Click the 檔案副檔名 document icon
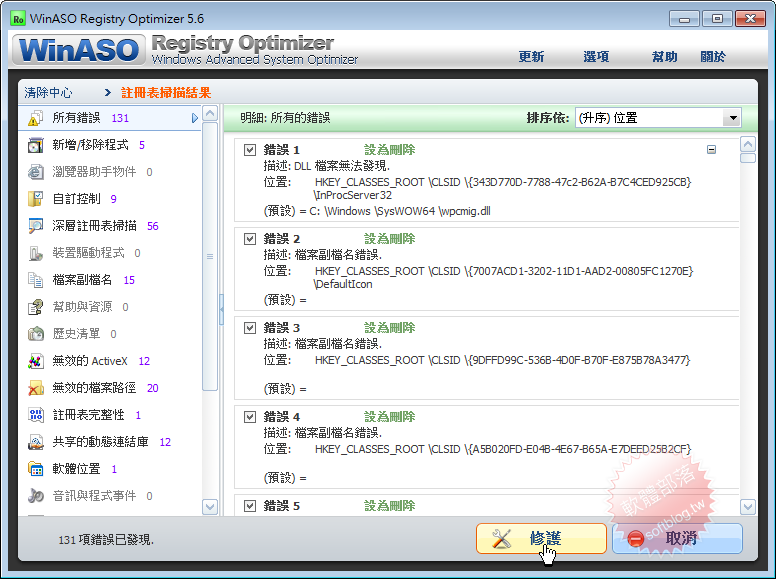Screen dimensions: 776x579 pyautogui.click(x=36, y=280)
